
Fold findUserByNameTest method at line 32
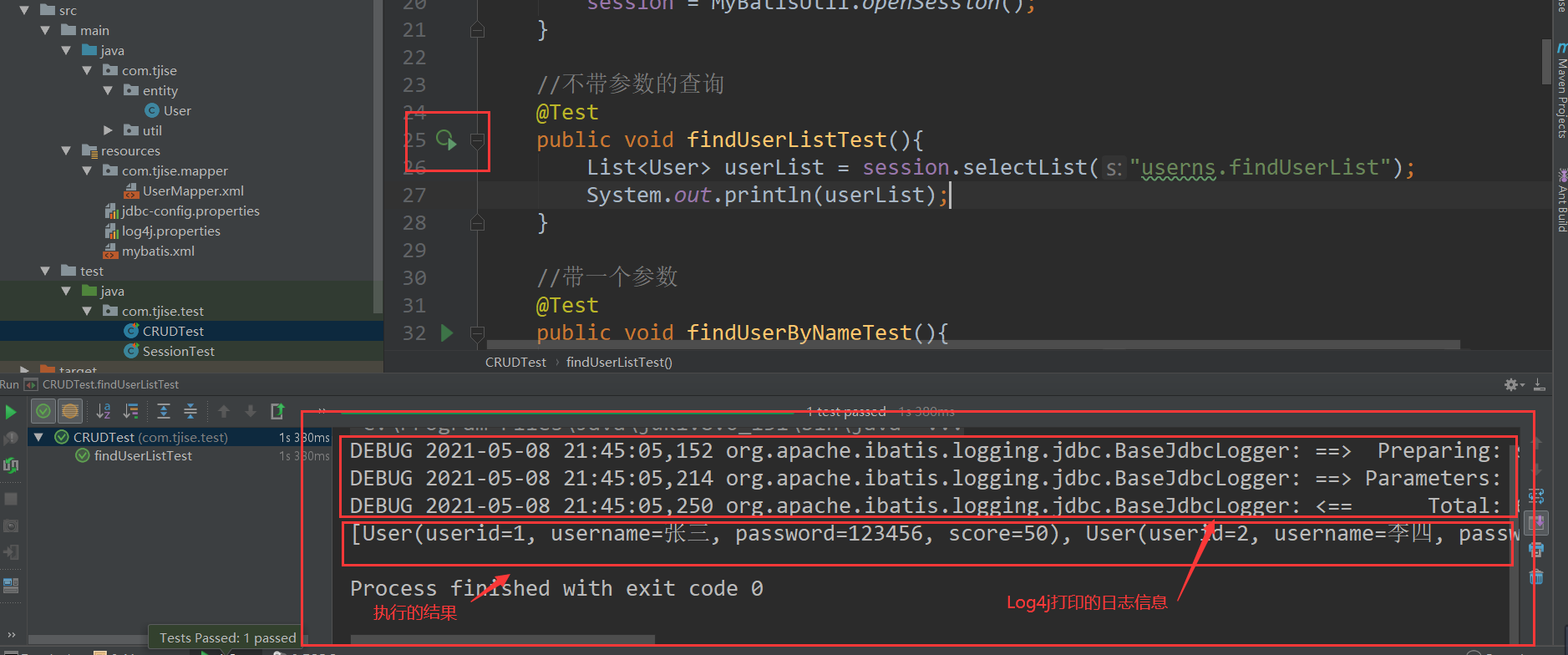[x=477, y=333]
